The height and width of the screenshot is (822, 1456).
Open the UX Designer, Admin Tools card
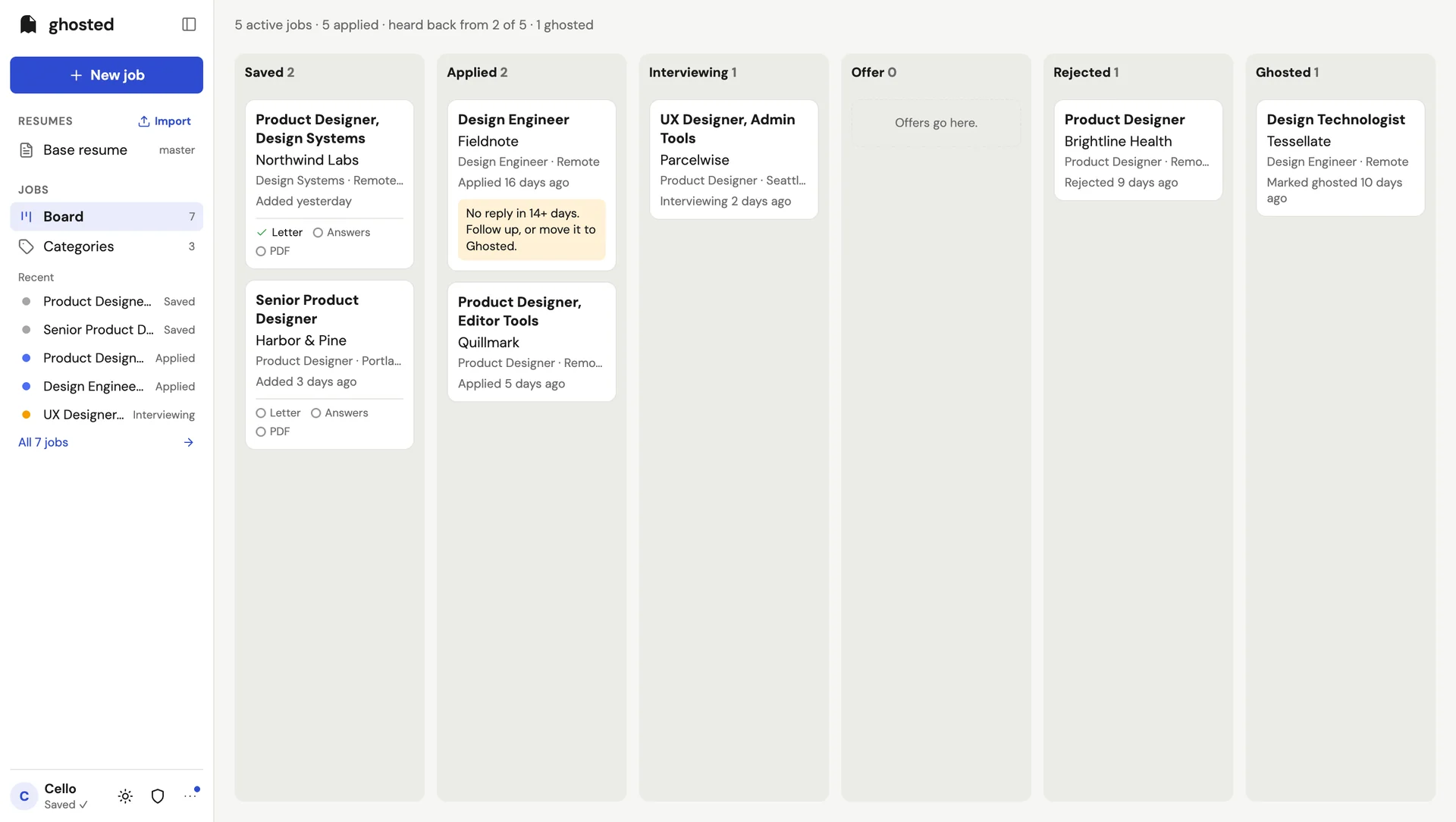[x=733, y=159]
